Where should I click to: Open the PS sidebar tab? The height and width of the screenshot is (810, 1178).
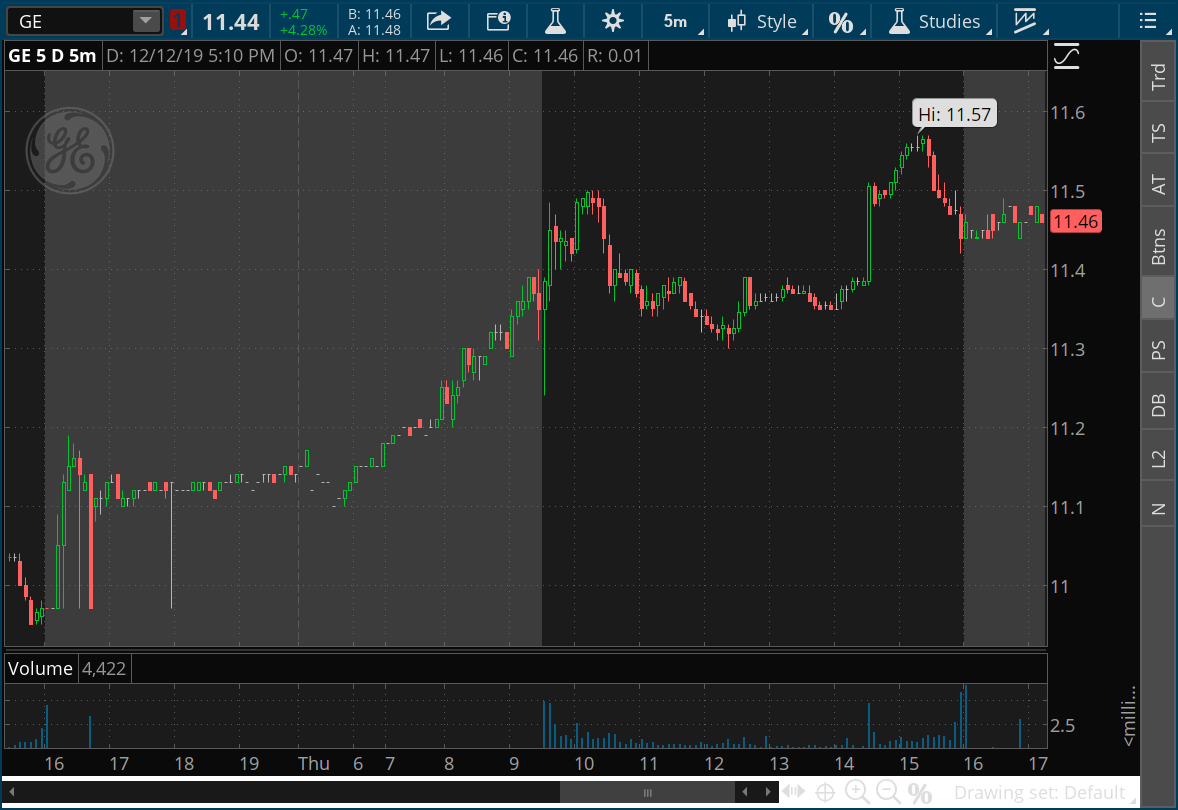click(1158, 349)
